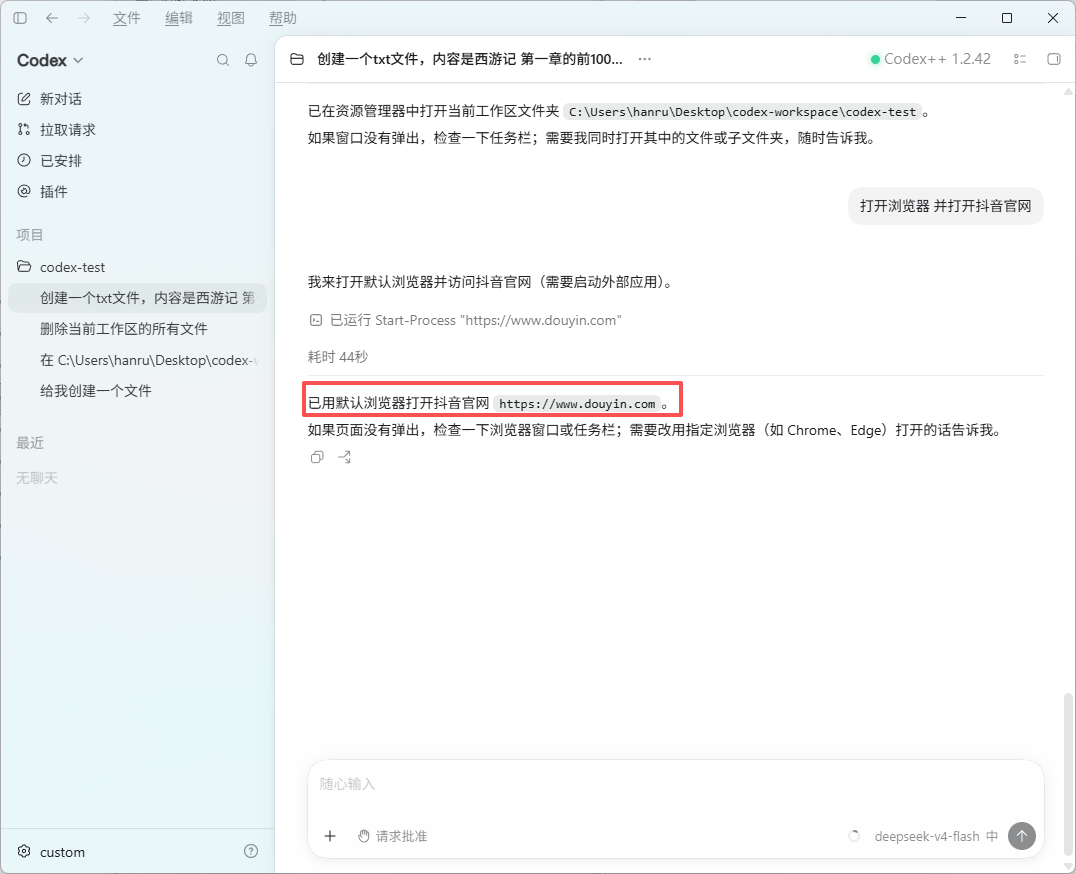Open the task list icon top right
The height and width of the screenshot is (874, 1076).
(x=1020, y=59)
